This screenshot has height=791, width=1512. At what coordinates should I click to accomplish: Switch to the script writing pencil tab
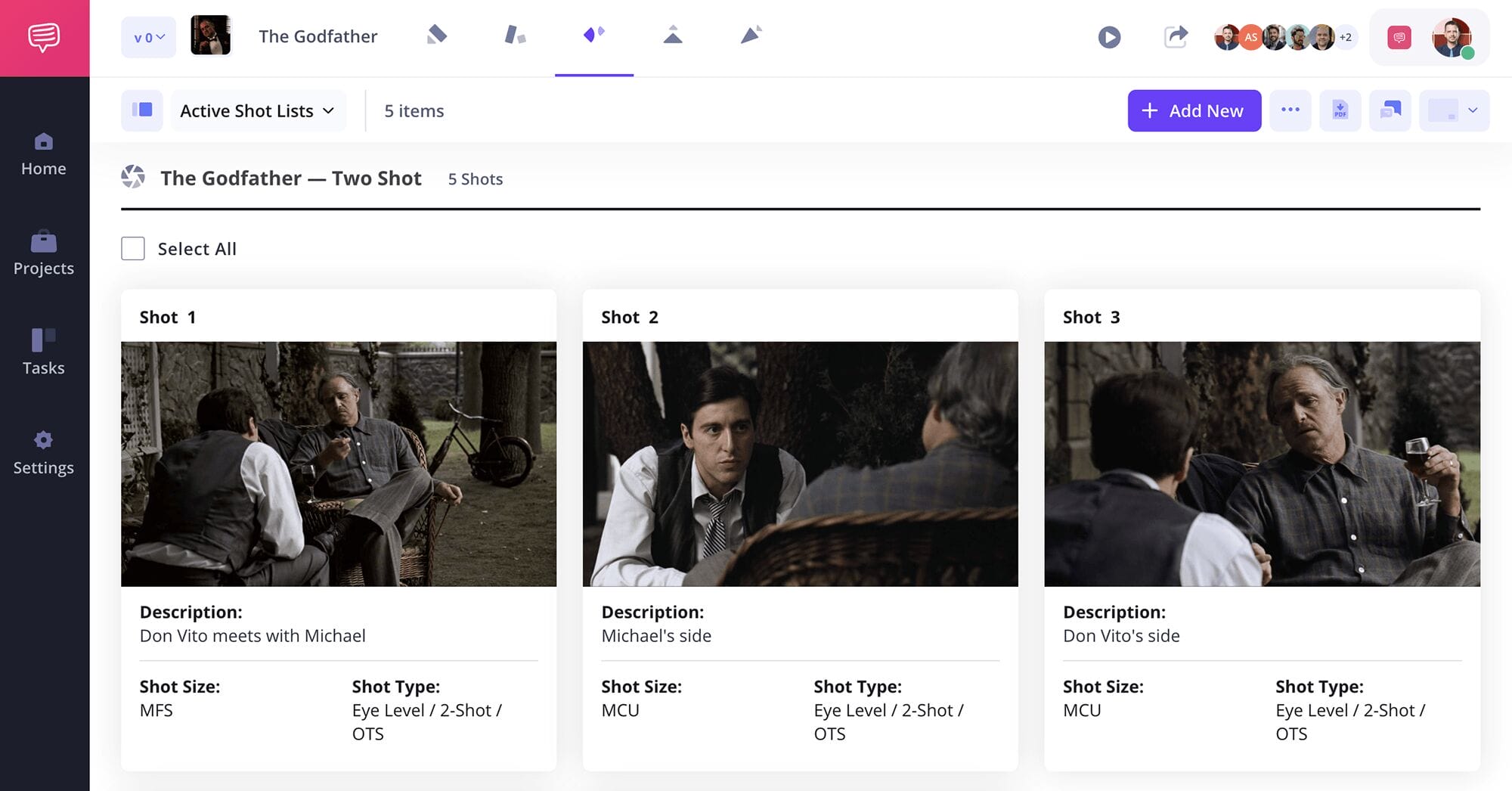pyautogui.click(x=437, y=35)
